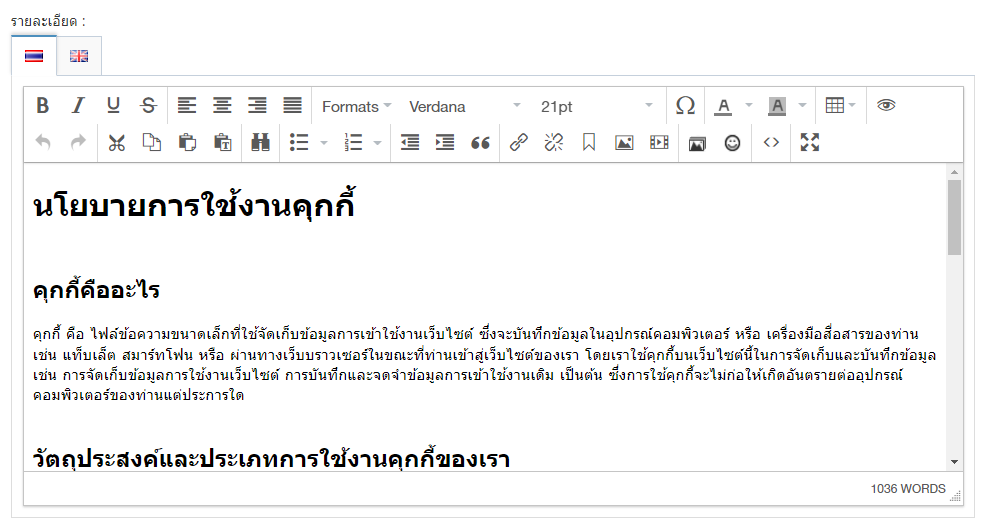Insert emoticon smiley
The image size is (984, 525).
coord(732,143)
